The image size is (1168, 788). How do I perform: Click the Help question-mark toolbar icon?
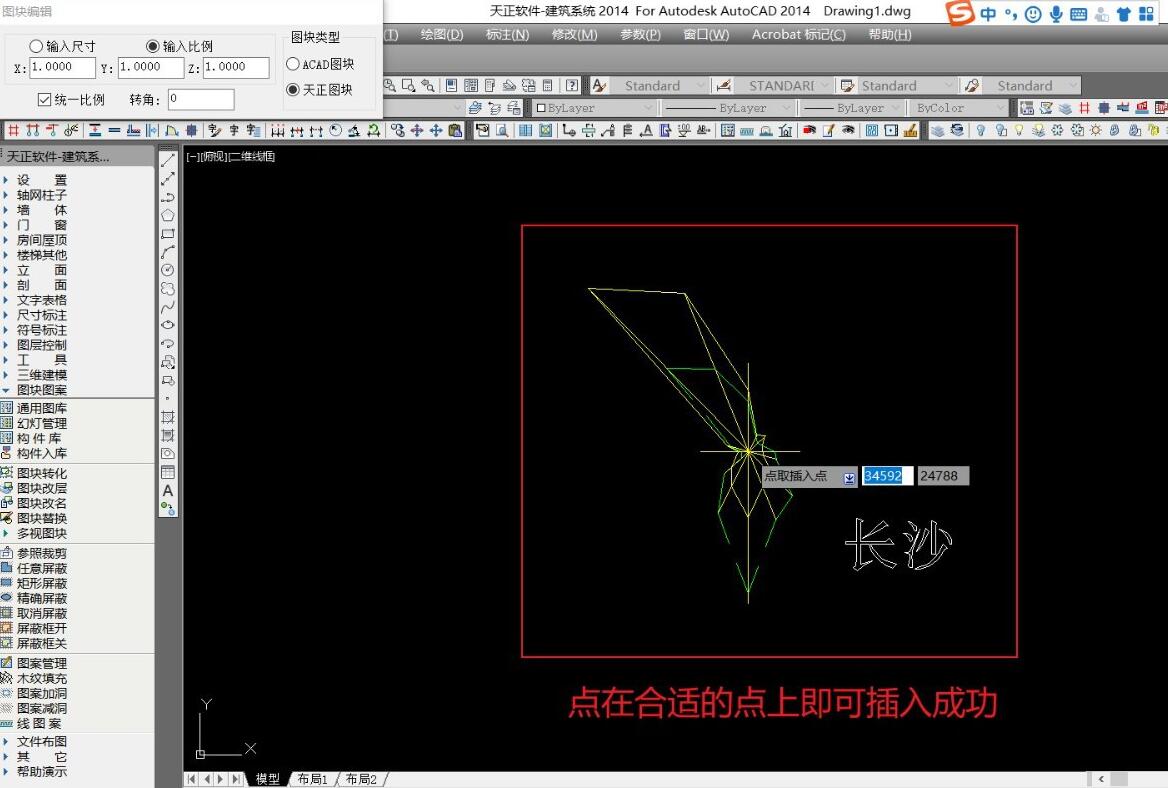[x=573, y=85]
